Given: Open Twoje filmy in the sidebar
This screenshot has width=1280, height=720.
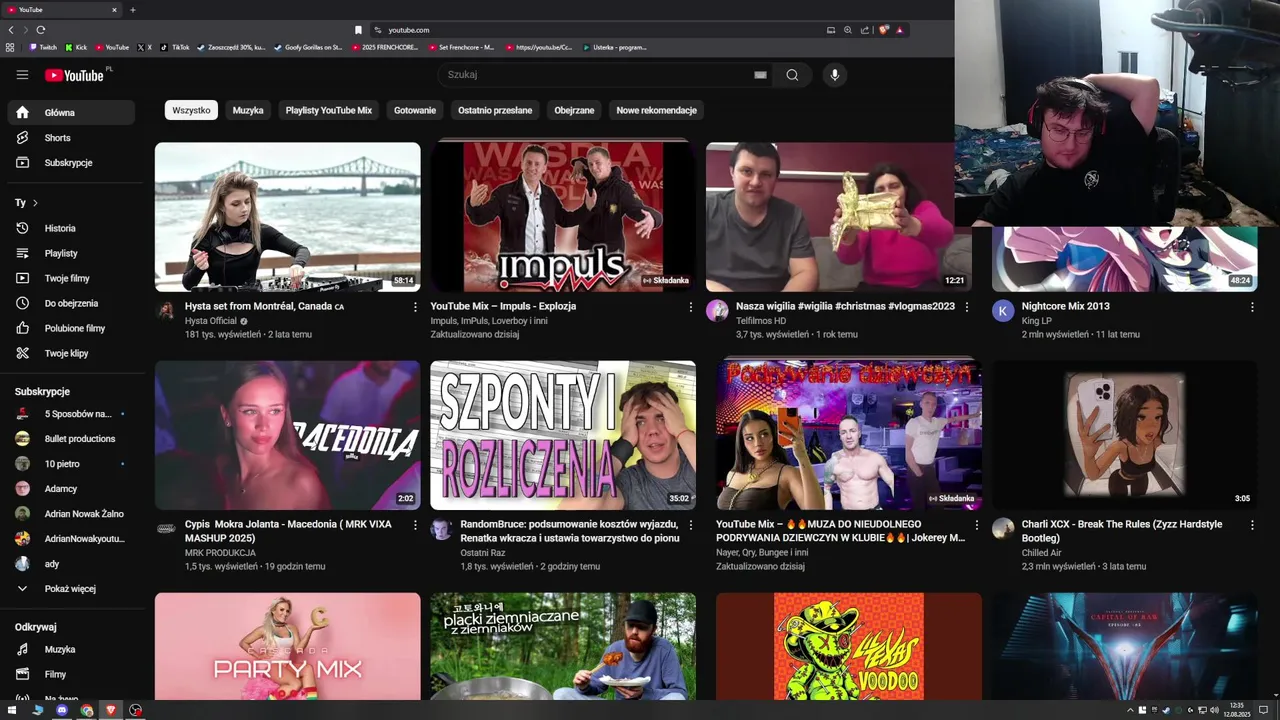Looking at the screenshot, I should 70,278.
